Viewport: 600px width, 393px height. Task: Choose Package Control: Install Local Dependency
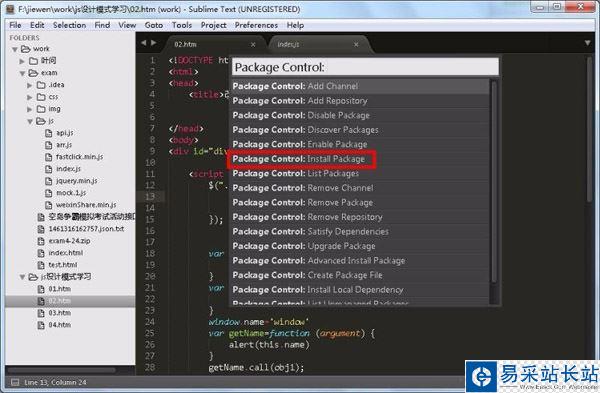[360, 290]
